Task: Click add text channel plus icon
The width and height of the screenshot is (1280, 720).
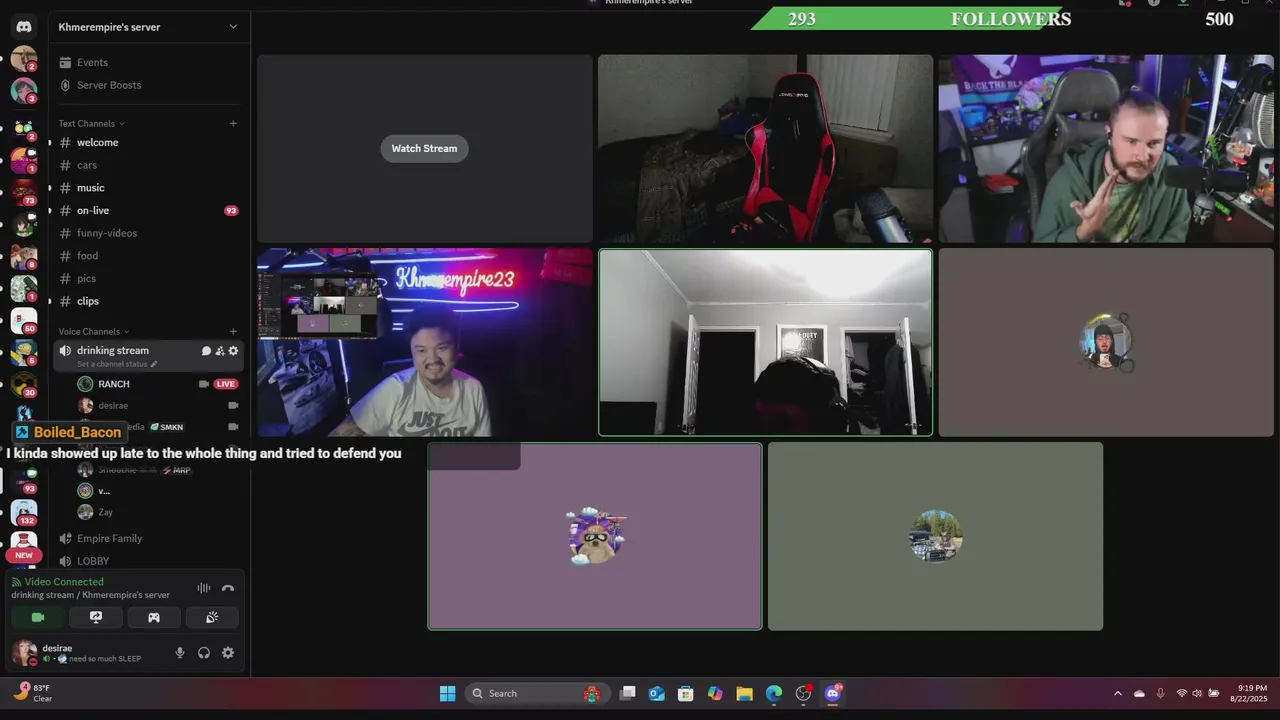Action: pyautogui.click(x=233, y=124)
